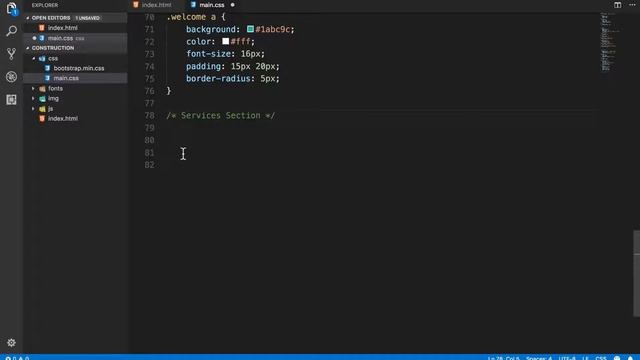The width and height of the screenshot is (640, 360).
Task: Open notifications bell in status bar
Action: point(631,358)
